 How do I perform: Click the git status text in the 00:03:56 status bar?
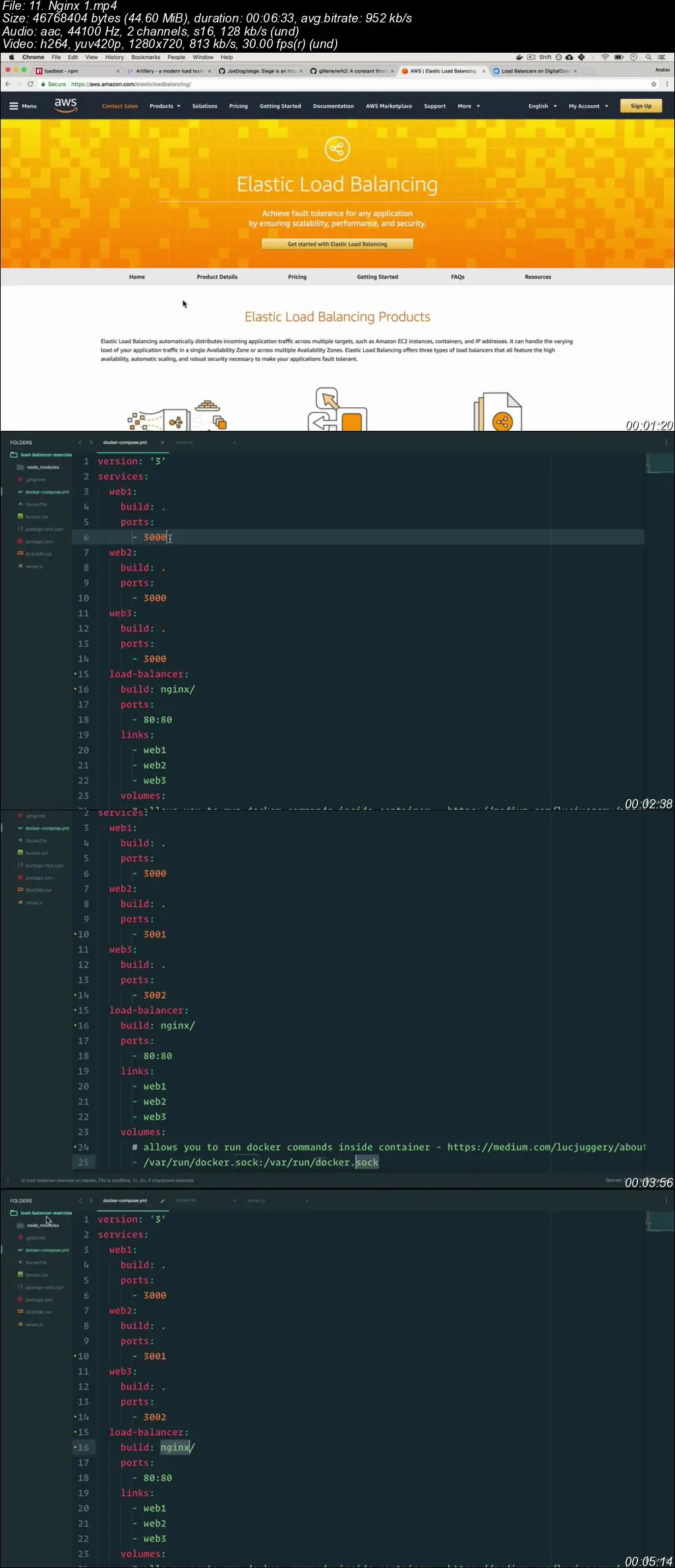coord(107,1180)
